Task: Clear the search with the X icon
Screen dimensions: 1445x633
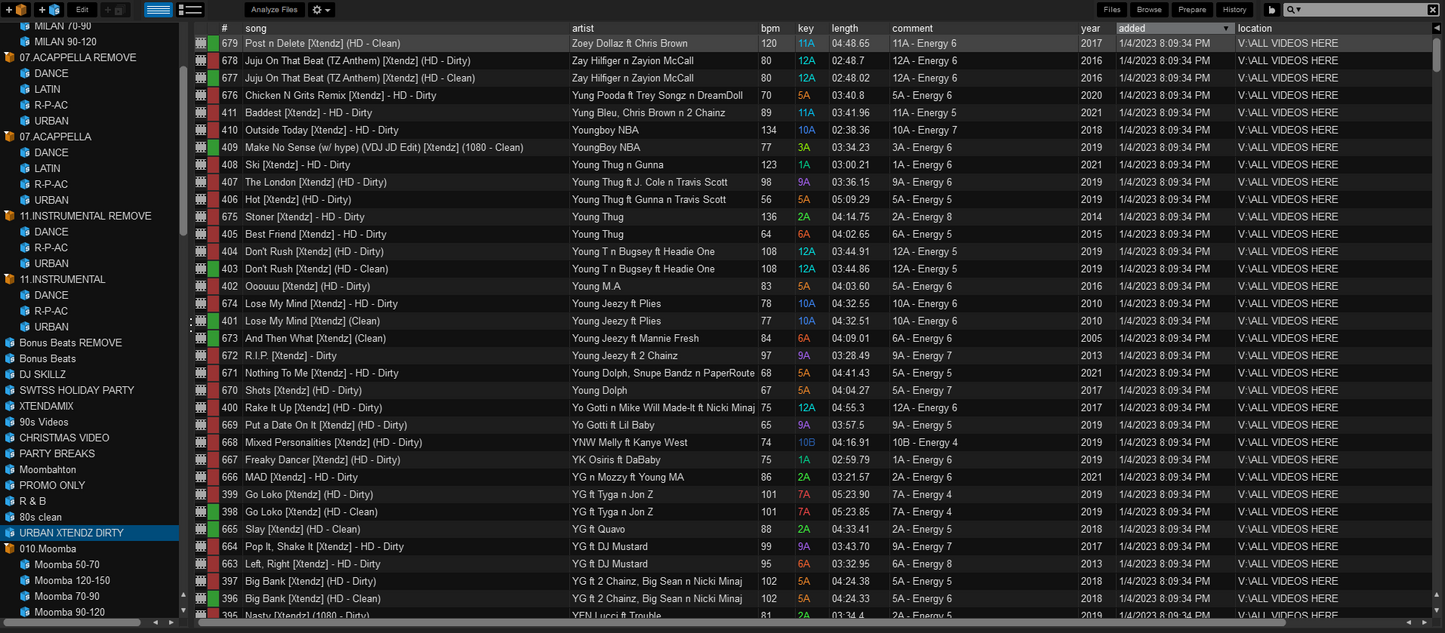Action: 1432,10
